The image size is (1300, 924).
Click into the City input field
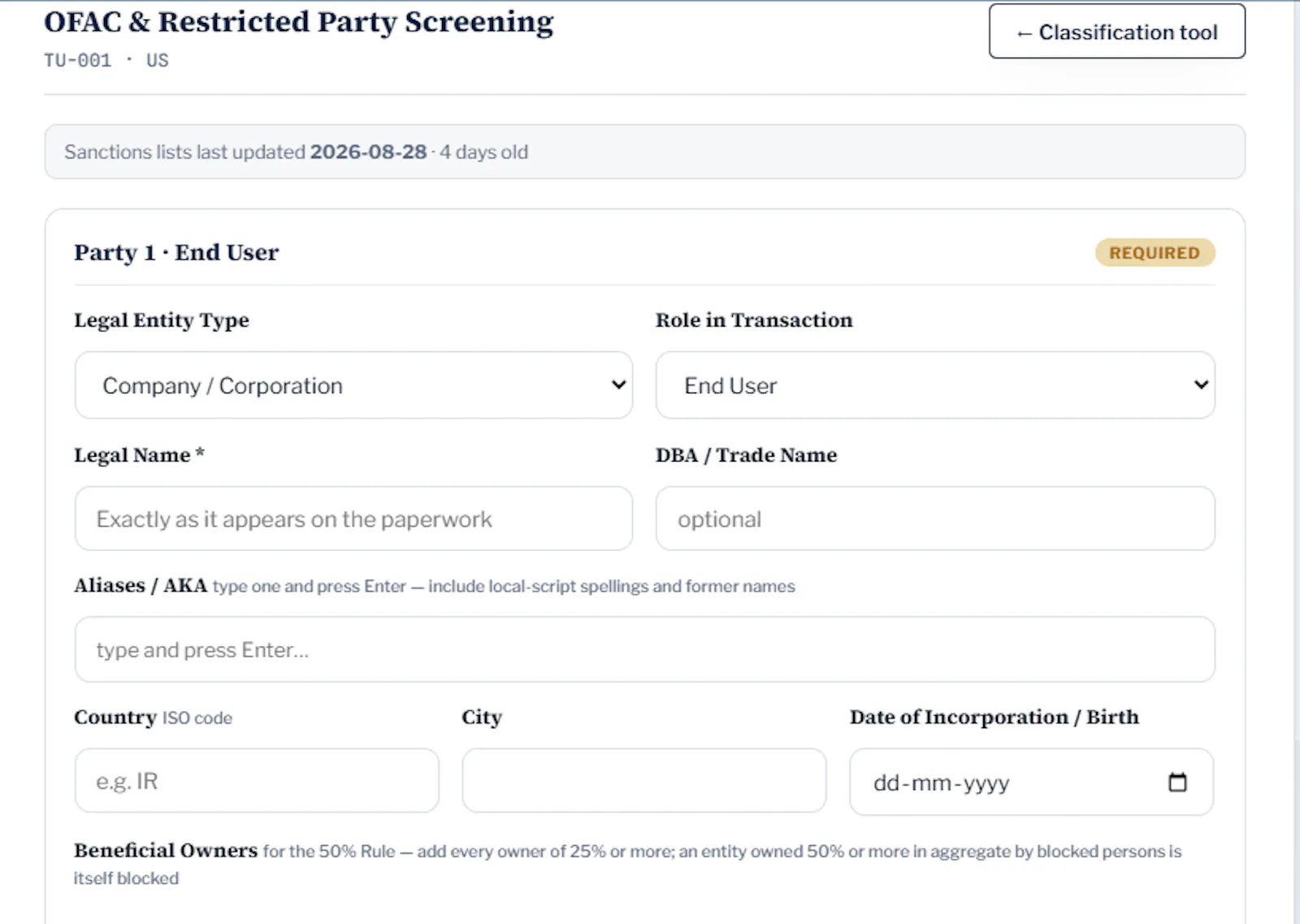644,781
